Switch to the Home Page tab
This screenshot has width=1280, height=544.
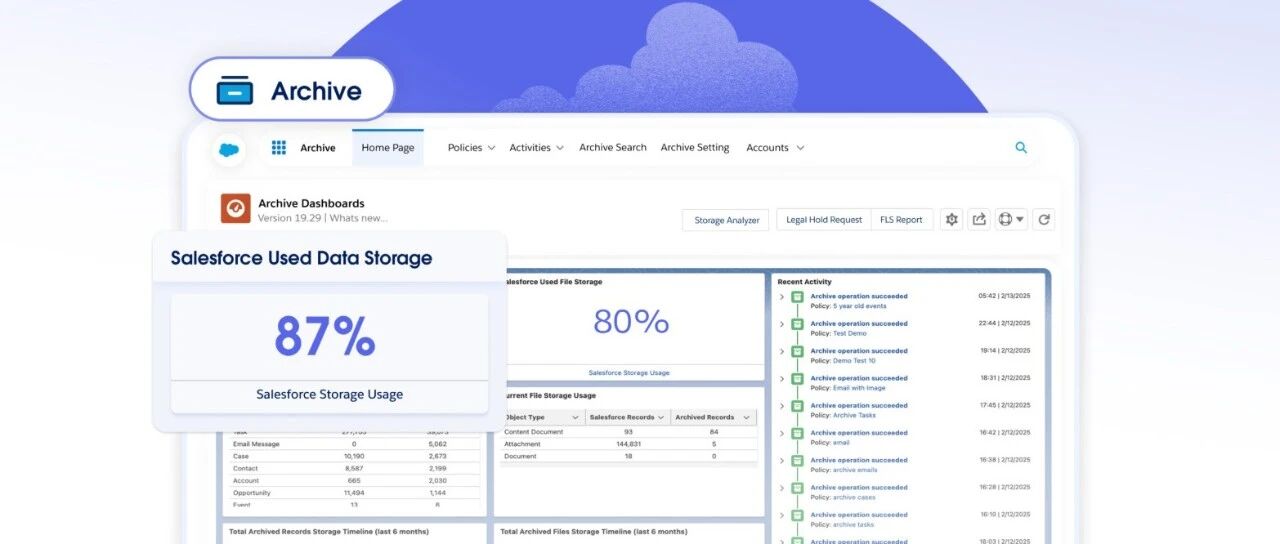(388, 147)
